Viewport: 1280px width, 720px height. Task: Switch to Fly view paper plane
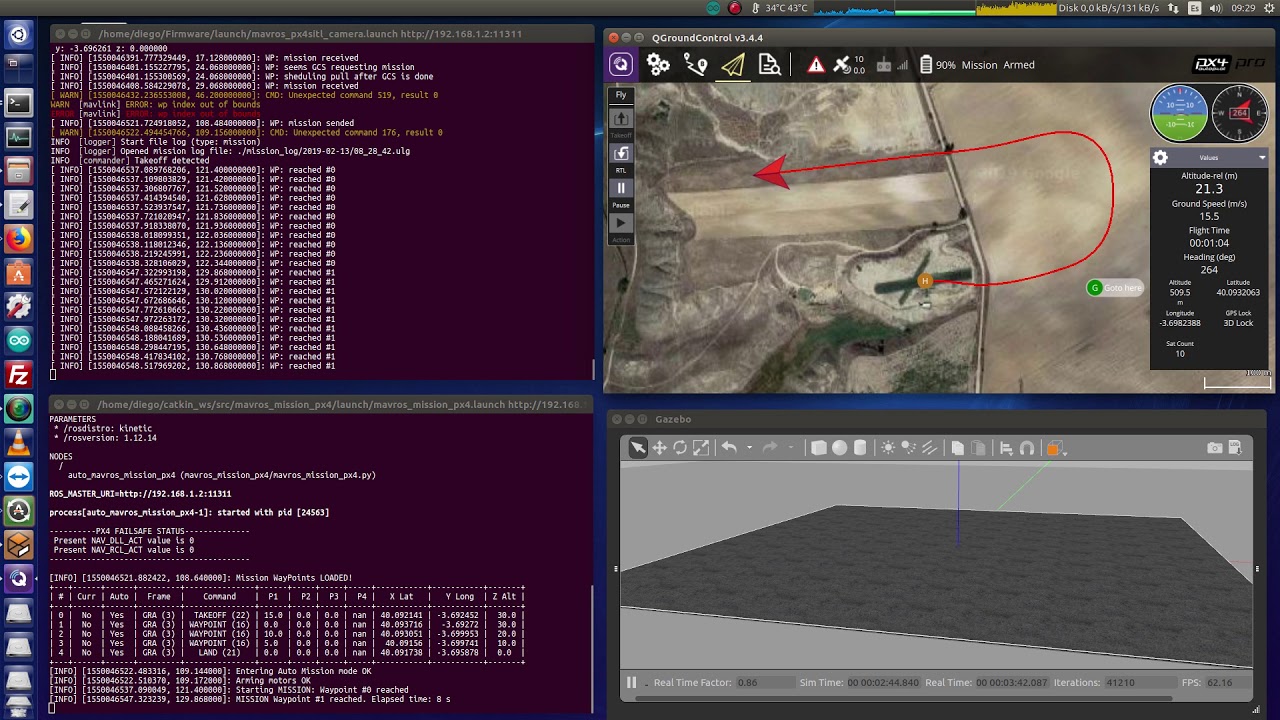[733, 65]
